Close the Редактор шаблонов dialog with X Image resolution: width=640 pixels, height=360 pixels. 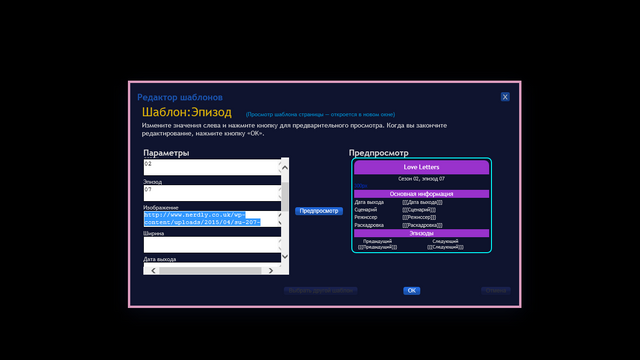pyautogui.click(x=505, y=97)
